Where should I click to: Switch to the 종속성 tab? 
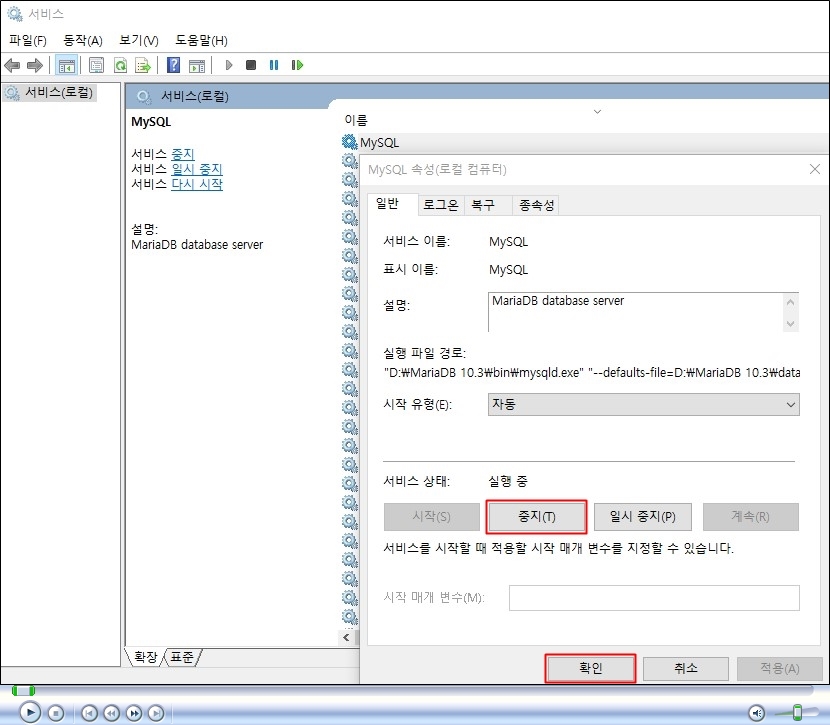click(536, 205)
